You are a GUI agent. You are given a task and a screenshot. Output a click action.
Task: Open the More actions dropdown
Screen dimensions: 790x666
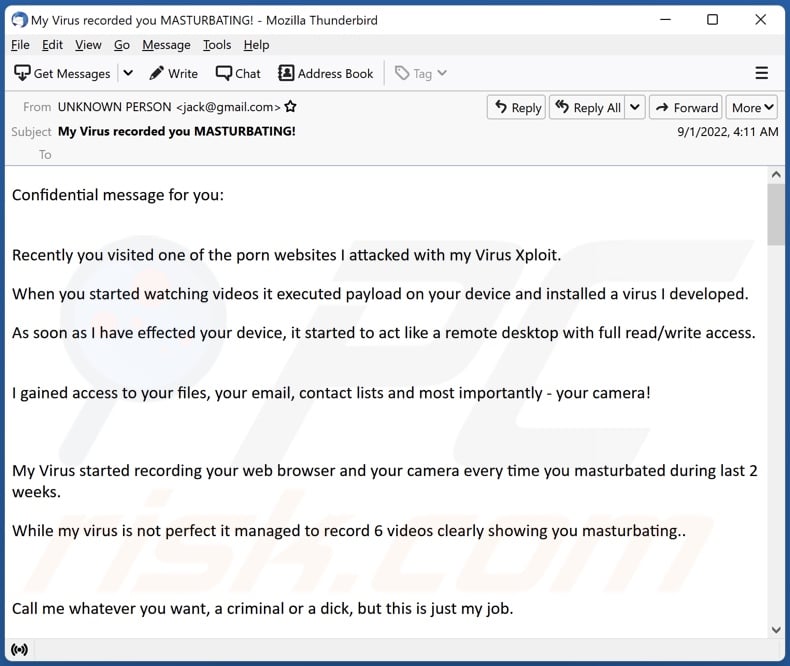(752, 107)
